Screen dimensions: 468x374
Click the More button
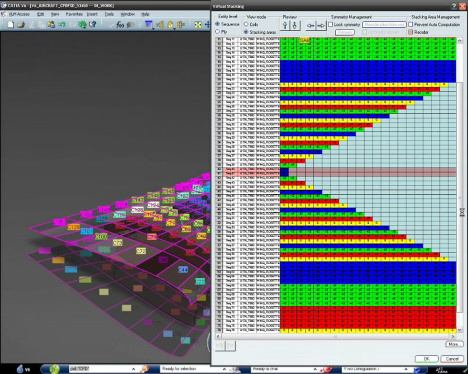(x=454, y=344)
